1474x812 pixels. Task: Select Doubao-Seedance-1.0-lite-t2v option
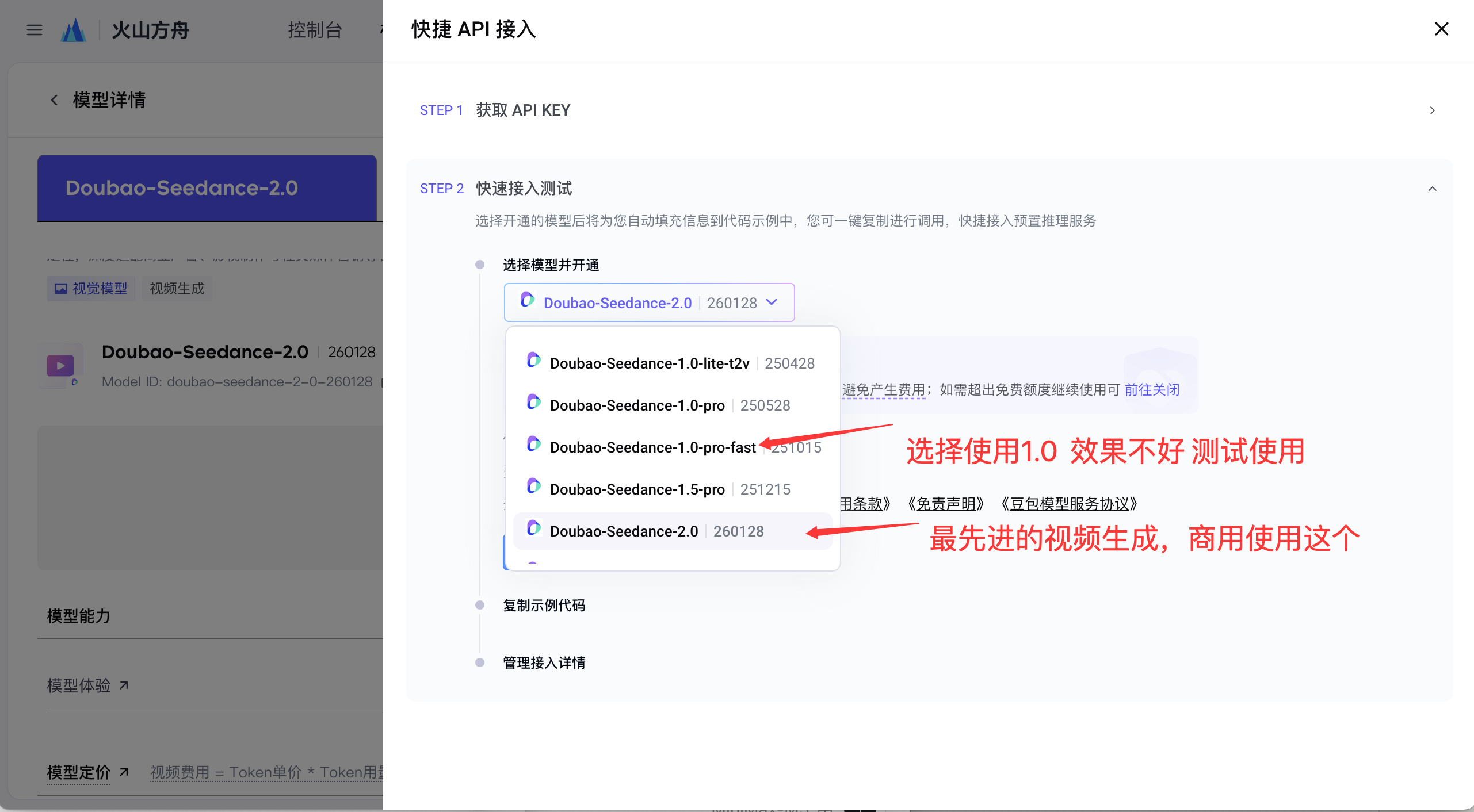point(673,363)
